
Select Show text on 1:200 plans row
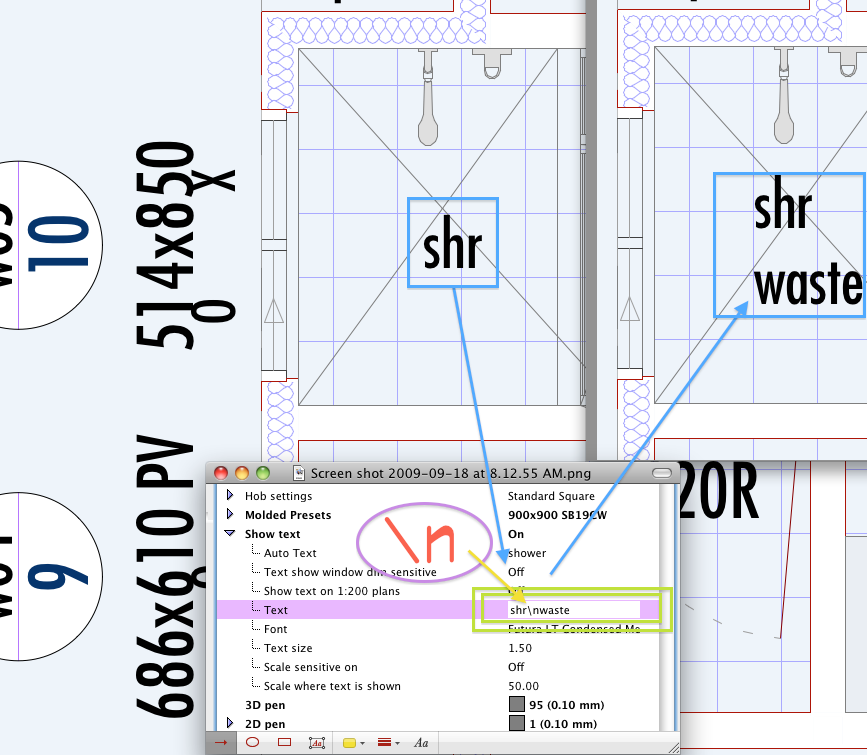[x=332, y=591]
